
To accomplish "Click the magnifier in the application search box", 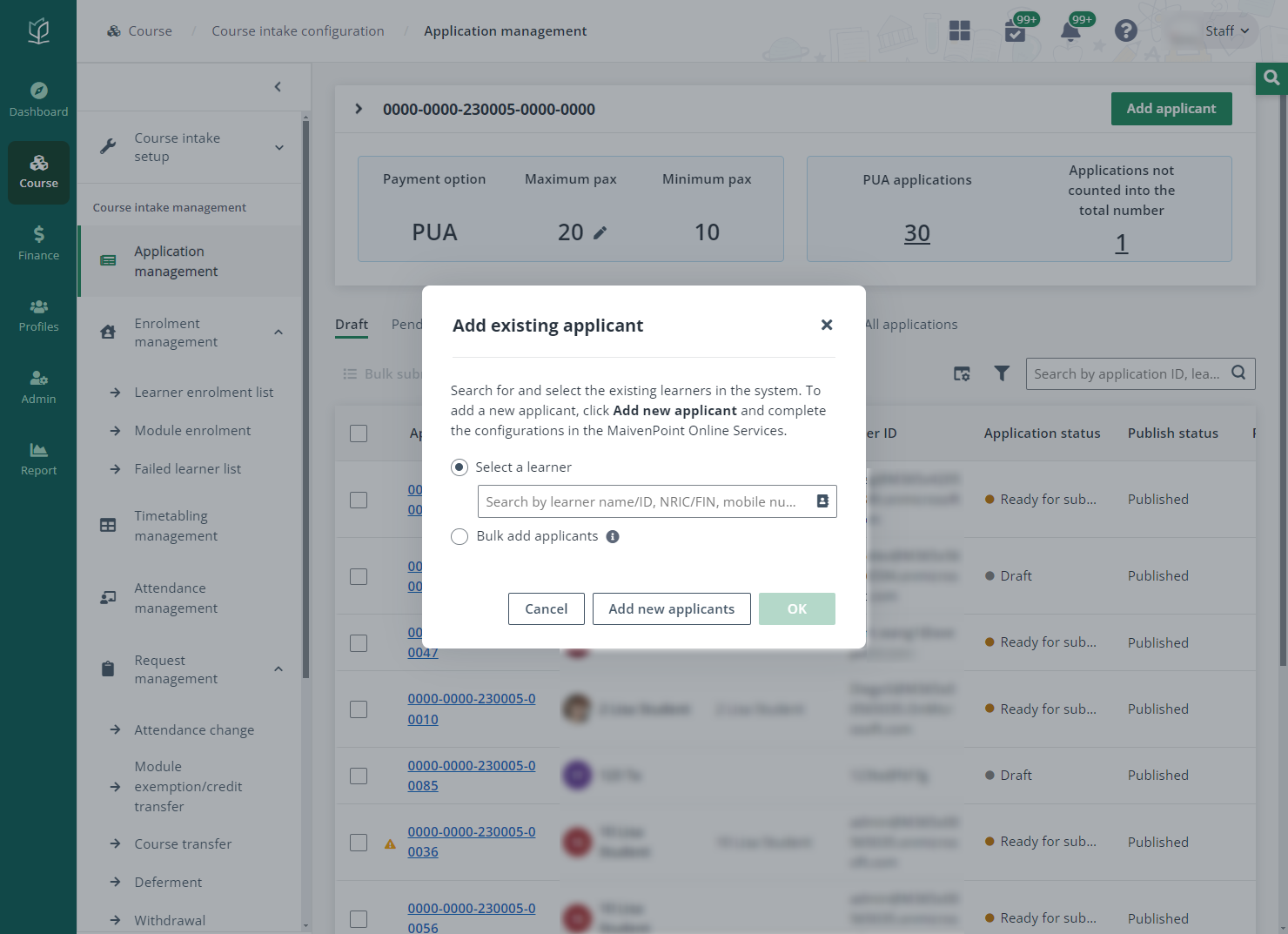I will click(1238, 373).
